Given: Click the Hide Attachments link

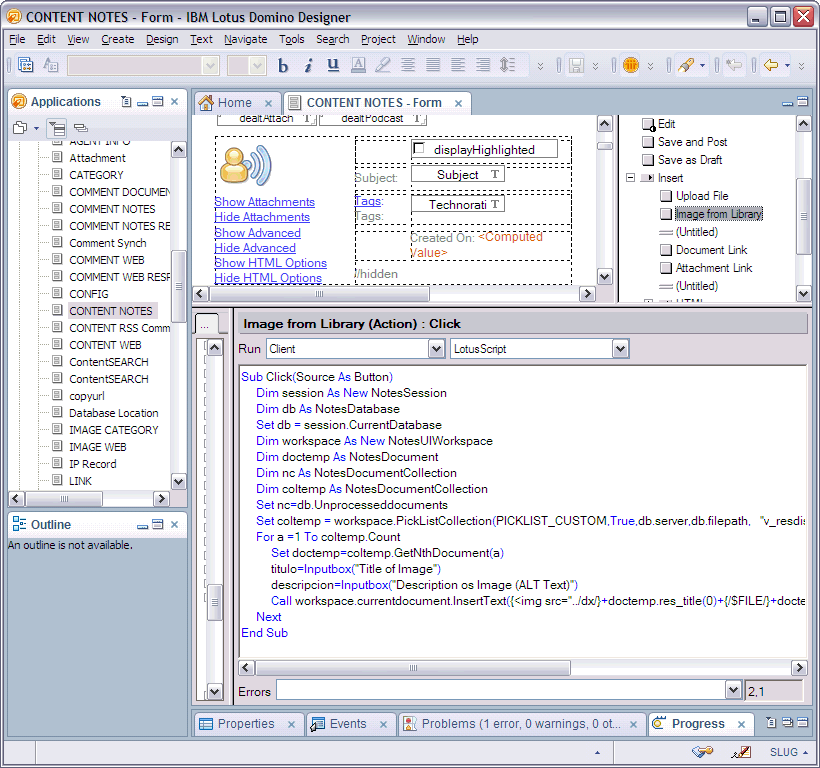Looking at the screenshot, I should point(262,217).
